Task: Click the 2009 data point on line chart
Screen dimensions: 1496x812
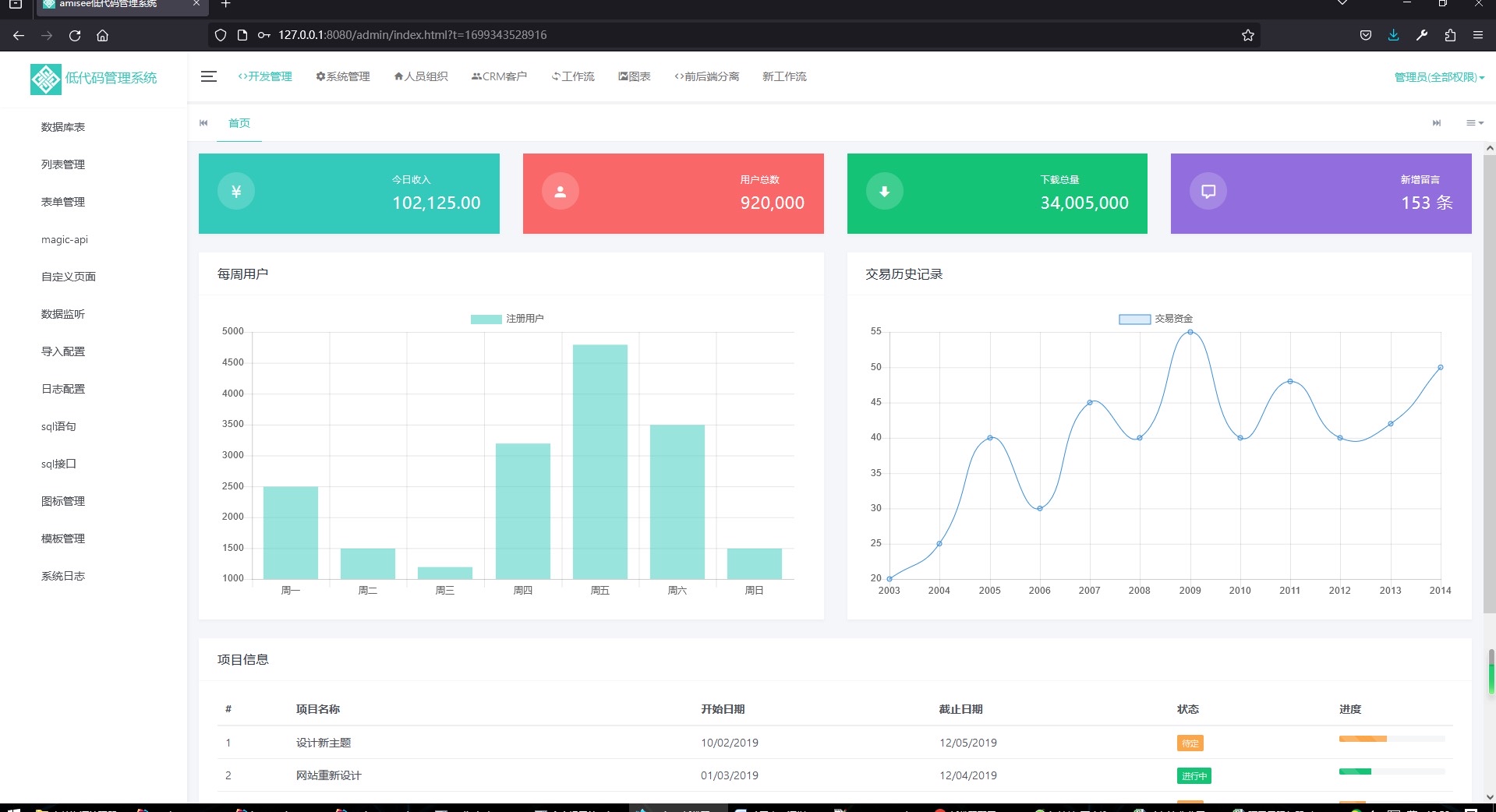Action: (1190, 332)
